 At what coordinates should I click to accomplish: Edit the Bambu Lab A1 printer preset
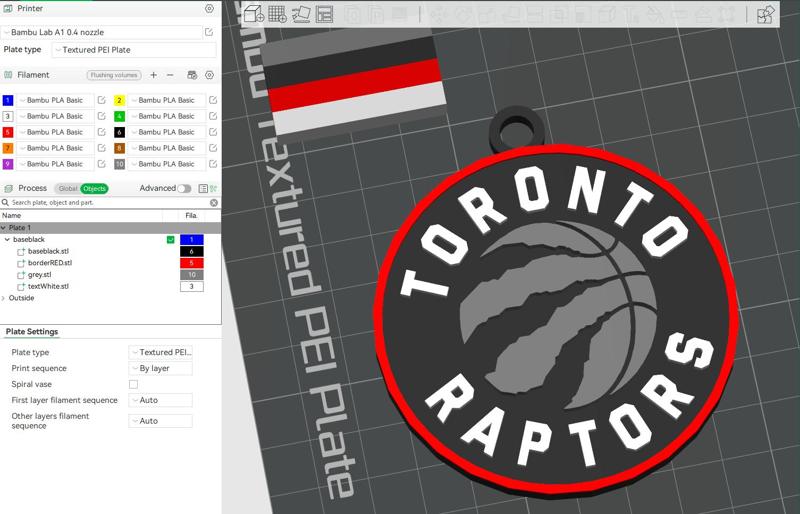coord(209,32)
